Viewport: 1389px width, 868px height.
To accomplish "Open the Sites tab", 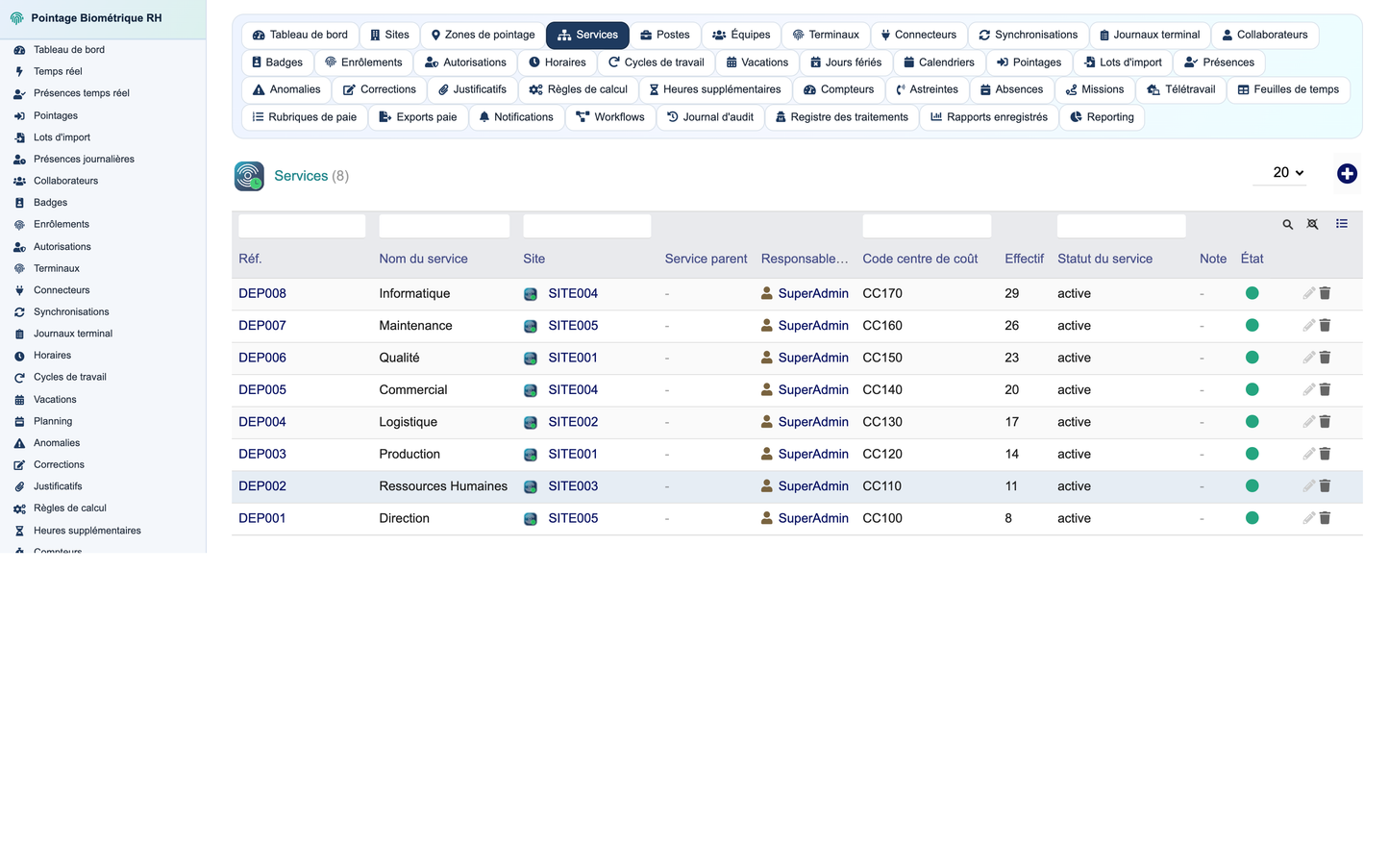I will click(x=389, y=35).
